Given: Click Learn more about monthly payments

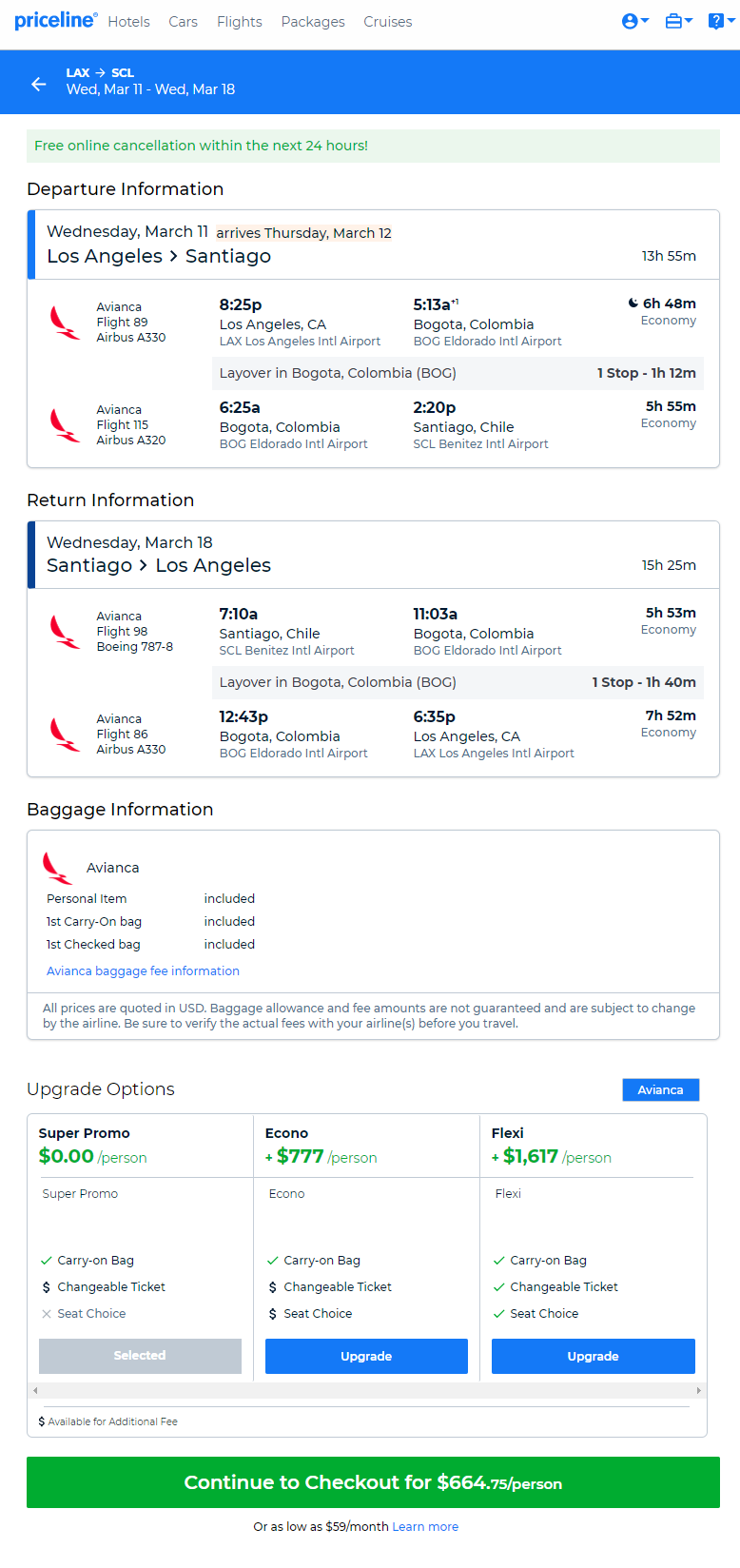Looking at the screenshot, I should click(425, 1526).
